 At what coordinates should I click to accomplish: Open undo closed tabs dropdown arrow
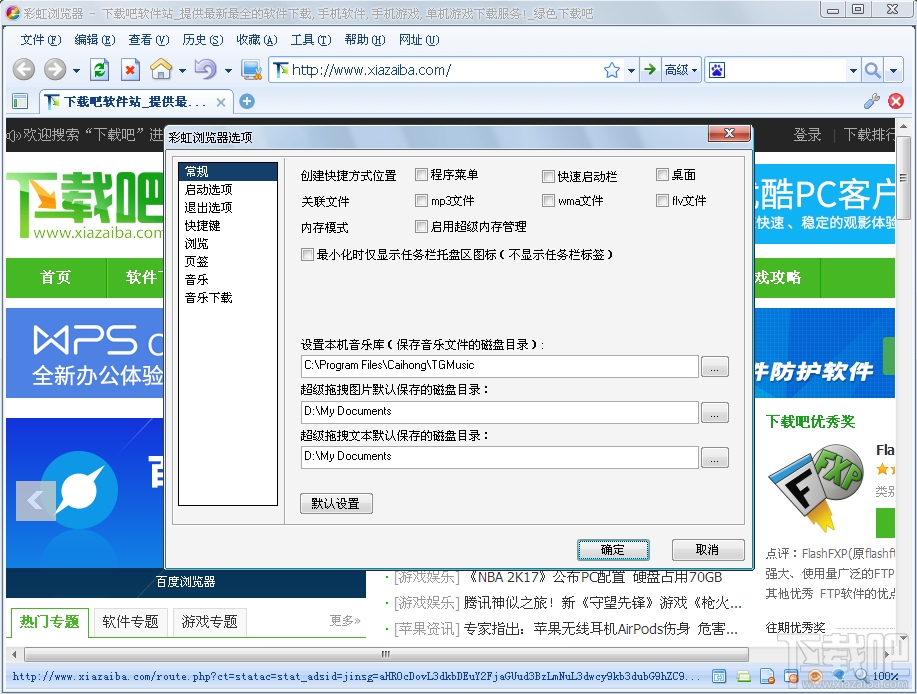(x=228, y=71)
